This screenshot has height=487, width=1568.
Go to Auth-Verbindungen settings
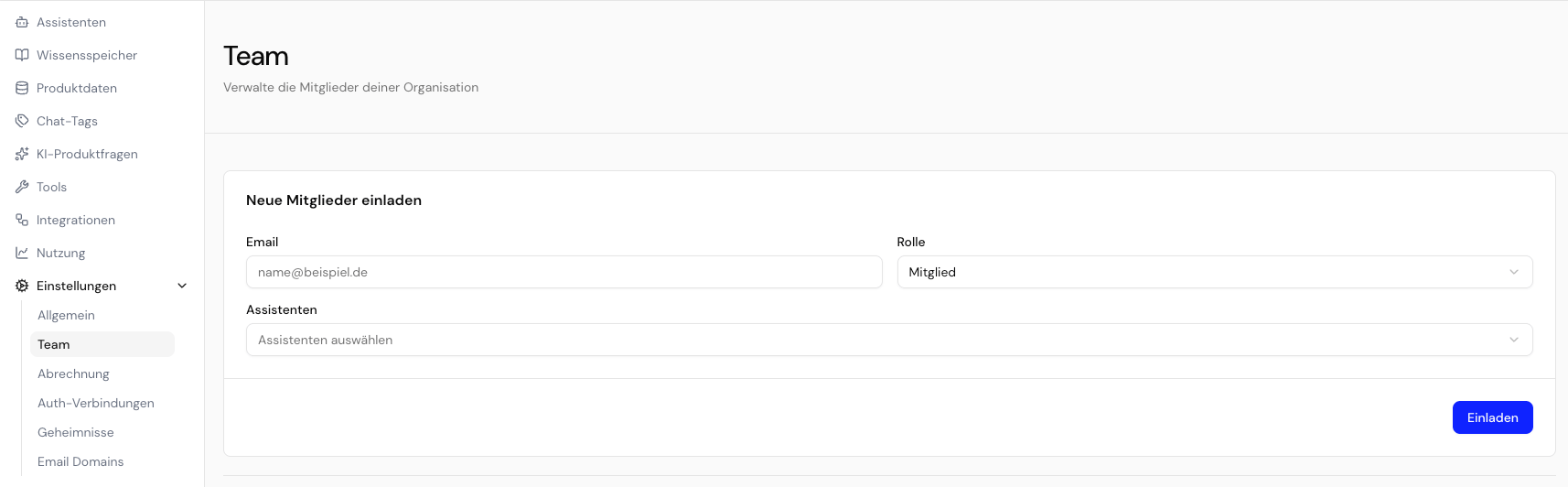[96, 403]
